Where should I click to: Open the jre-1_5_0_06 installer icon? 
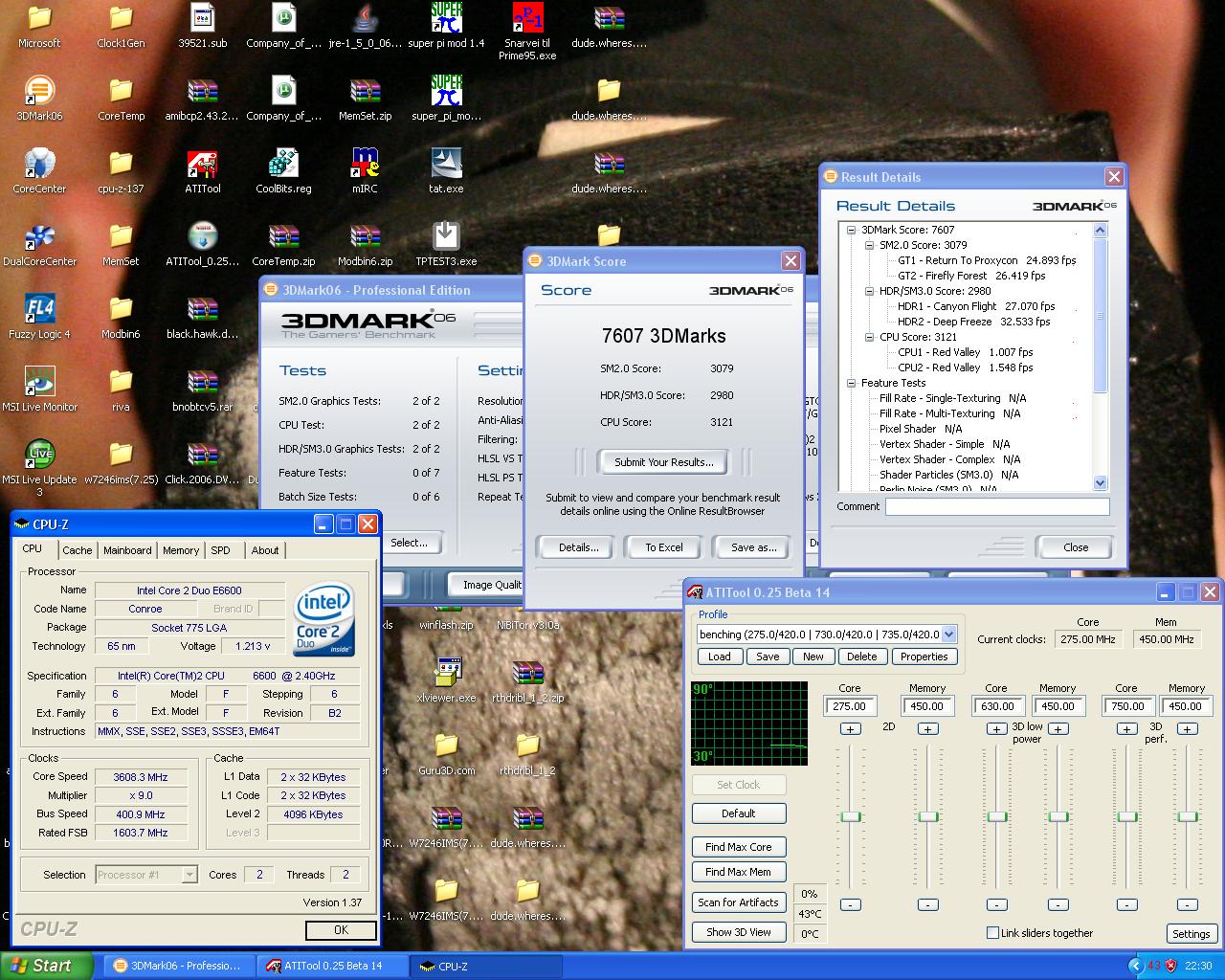click(365, 25)
